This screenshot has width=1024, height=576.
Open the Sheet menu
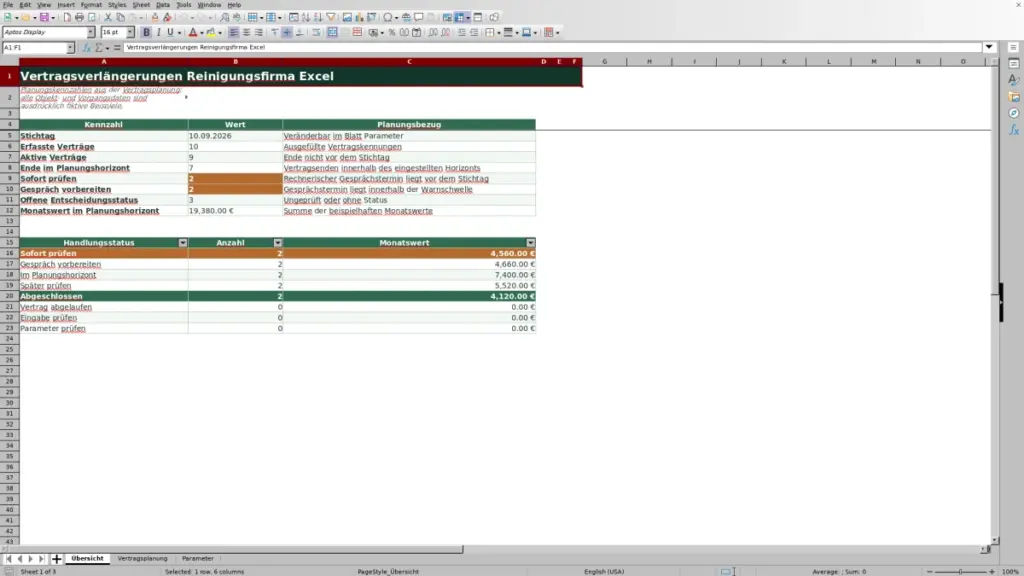point(141,5)
